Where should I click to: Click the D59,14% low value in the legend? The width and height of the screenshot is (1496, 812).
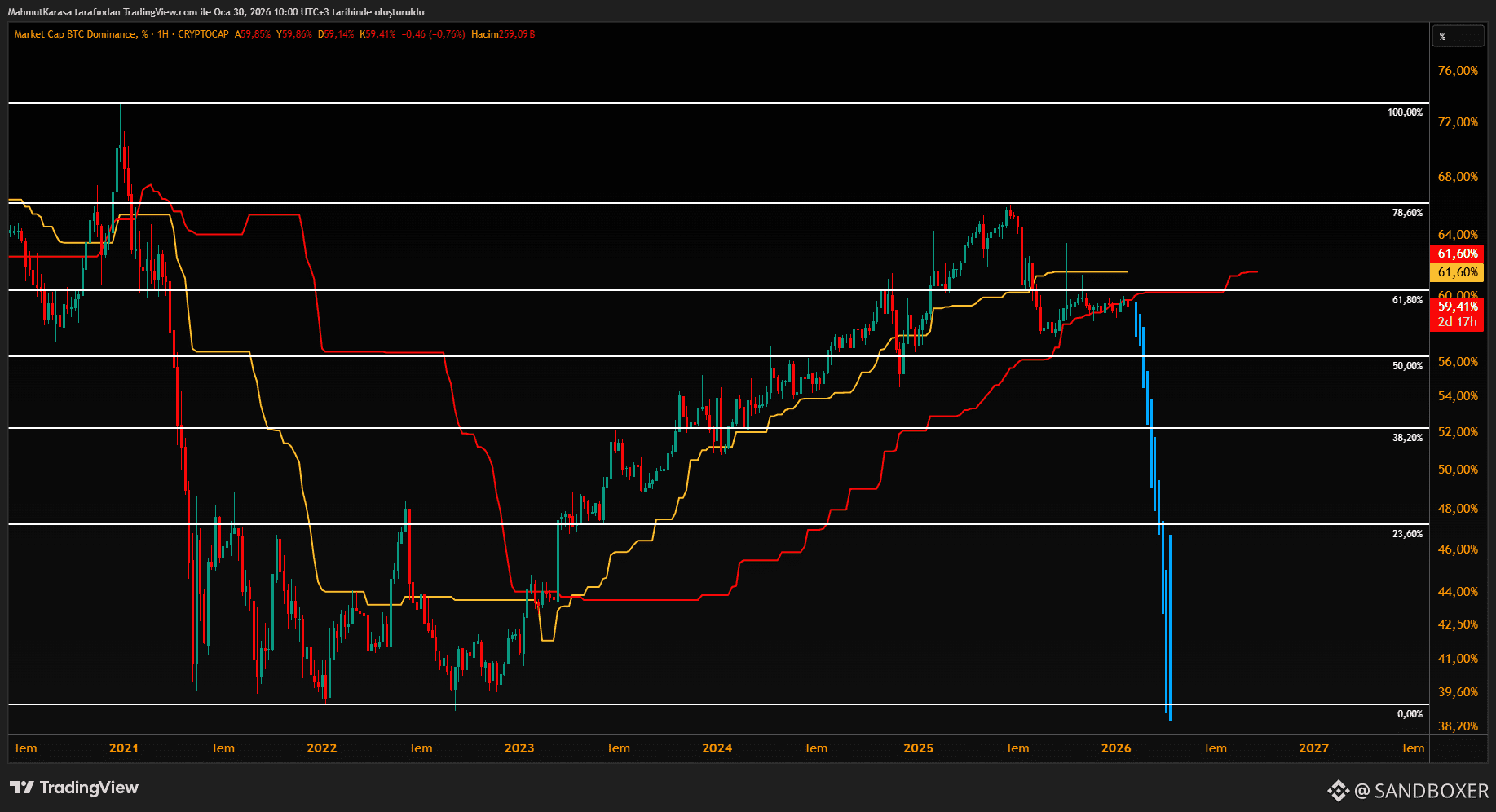click(x=336, y=34)
